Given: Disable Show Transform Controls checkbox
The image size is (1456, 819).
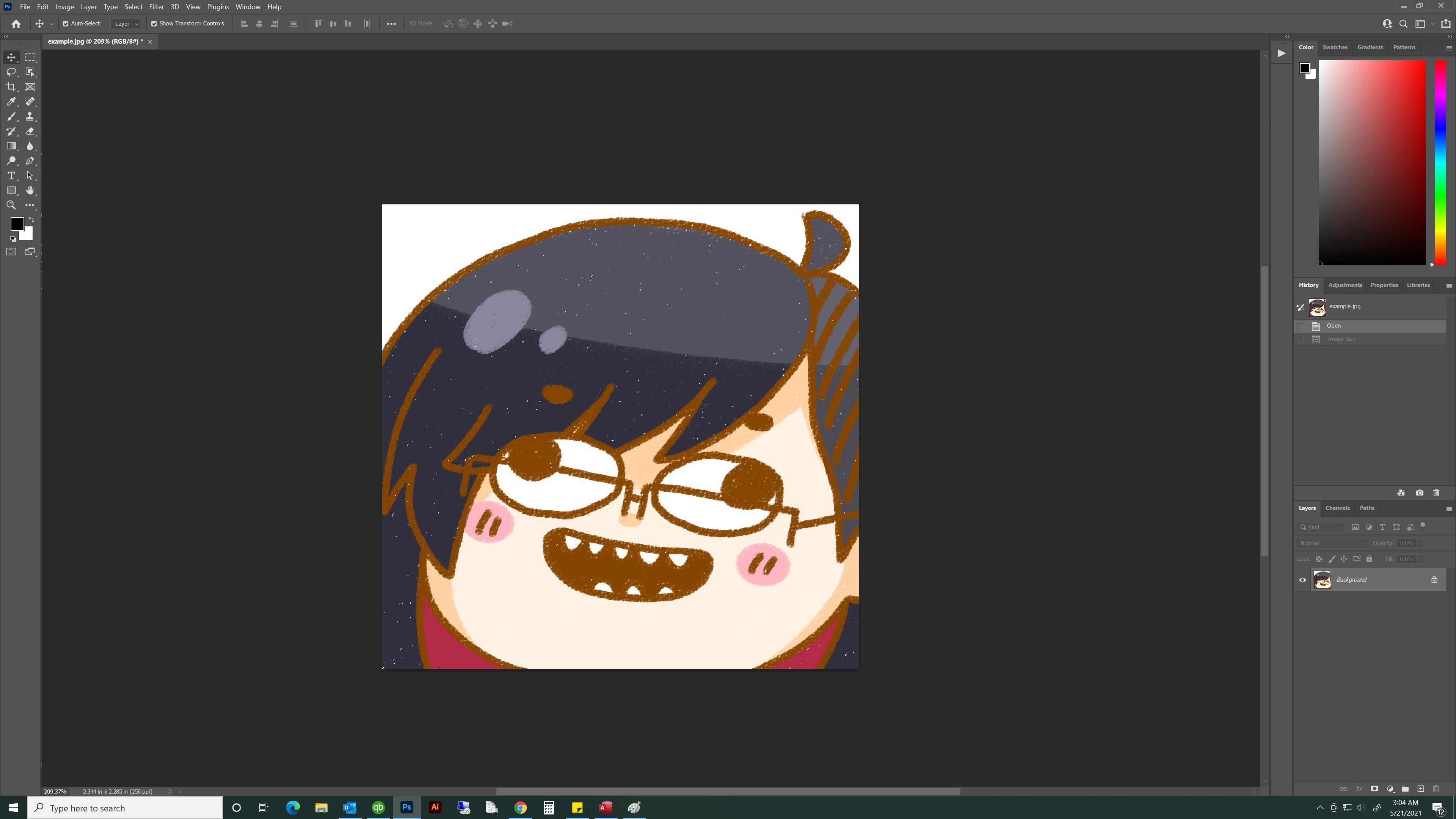Looking at the screenshot, I should point(154,24).
